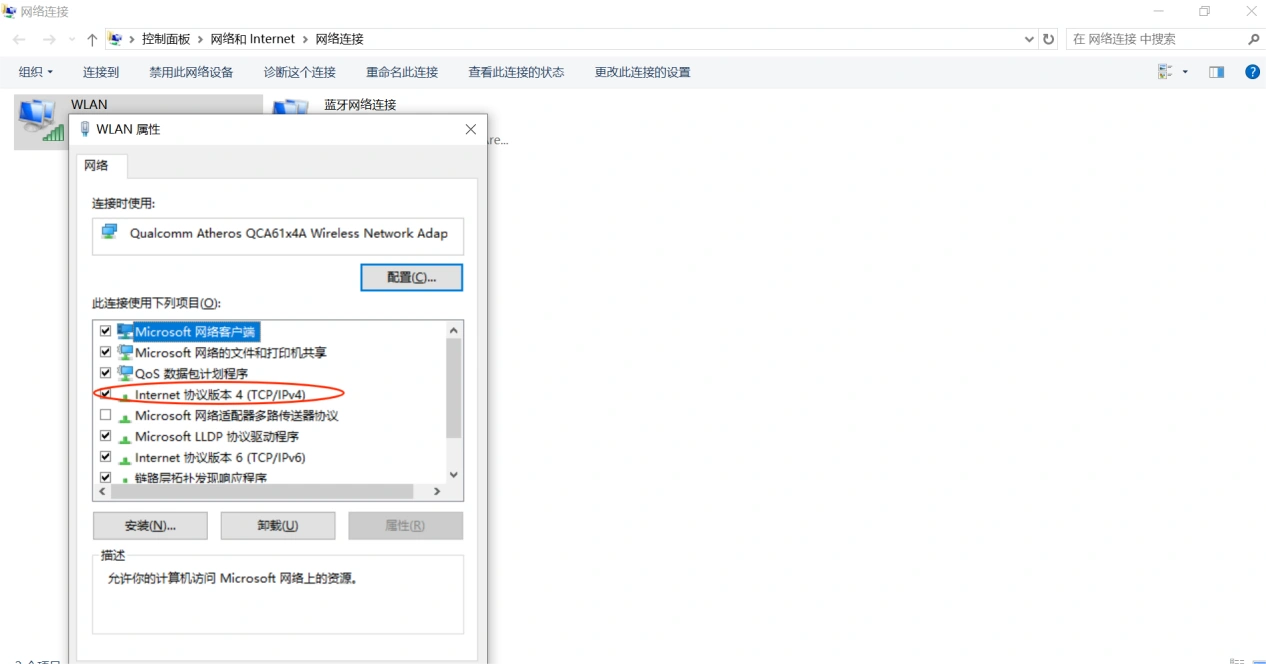The image size is (1266, 664).
Task: Click the 连接到 menu item
Action: (x=100, y=71)
